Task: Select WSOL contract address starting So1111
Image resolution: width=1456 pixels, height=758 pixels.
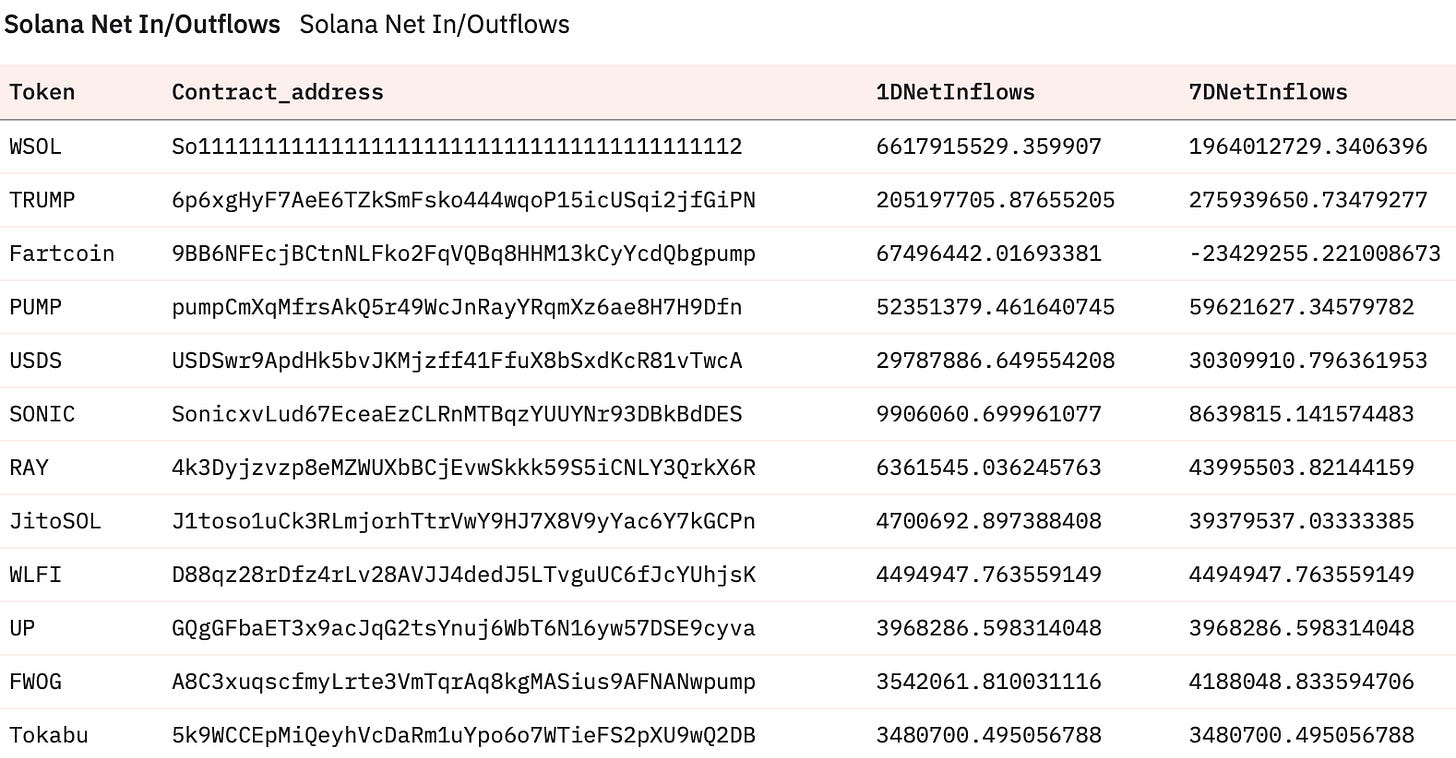Action: [x=457, y=147]
